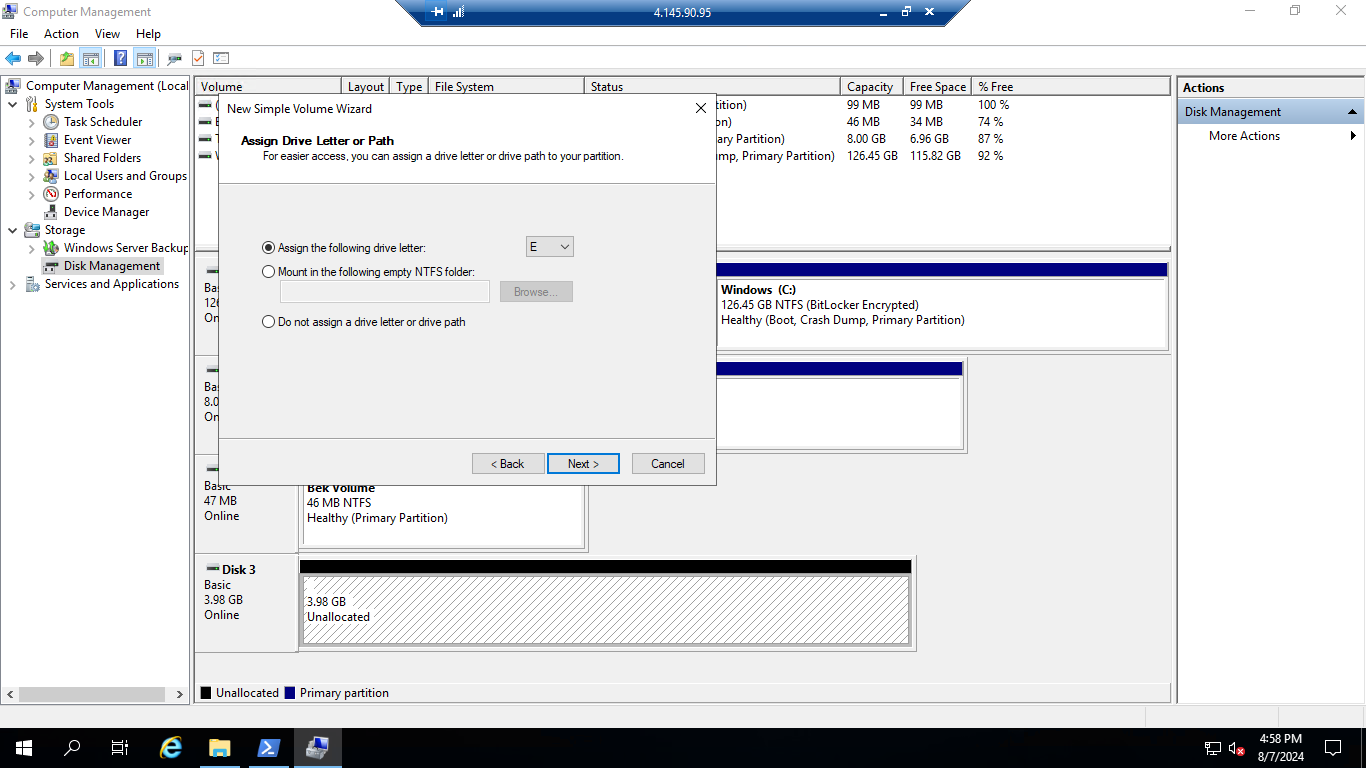Viewport: 1366px width, 768px height.
Task: Click the Services and Applications icon
Action: pyautogui.click(x=32, y=284)
